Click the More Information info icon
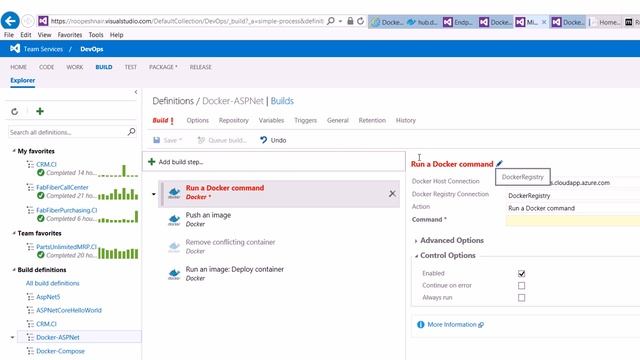 [x=420, y=324]
